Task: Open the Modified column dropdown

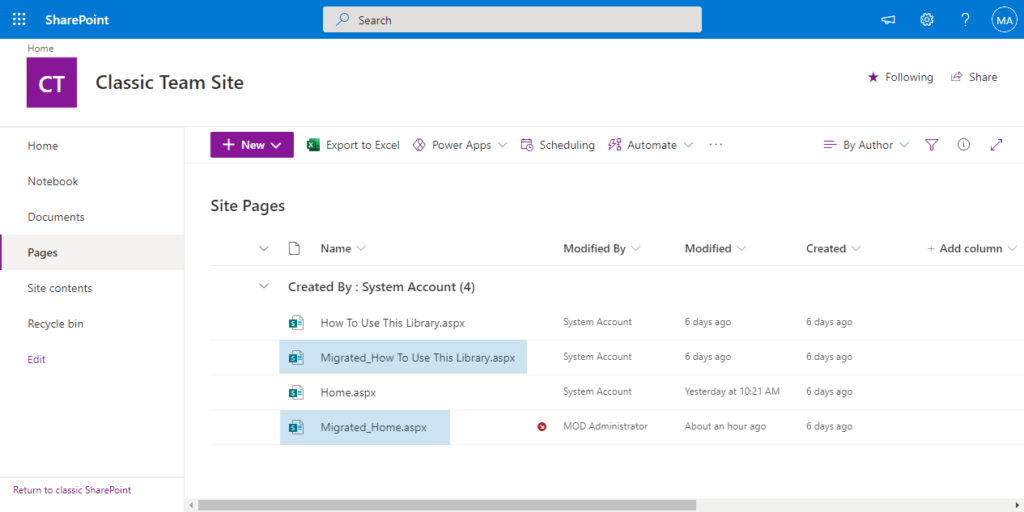Action: pos(741,249)
